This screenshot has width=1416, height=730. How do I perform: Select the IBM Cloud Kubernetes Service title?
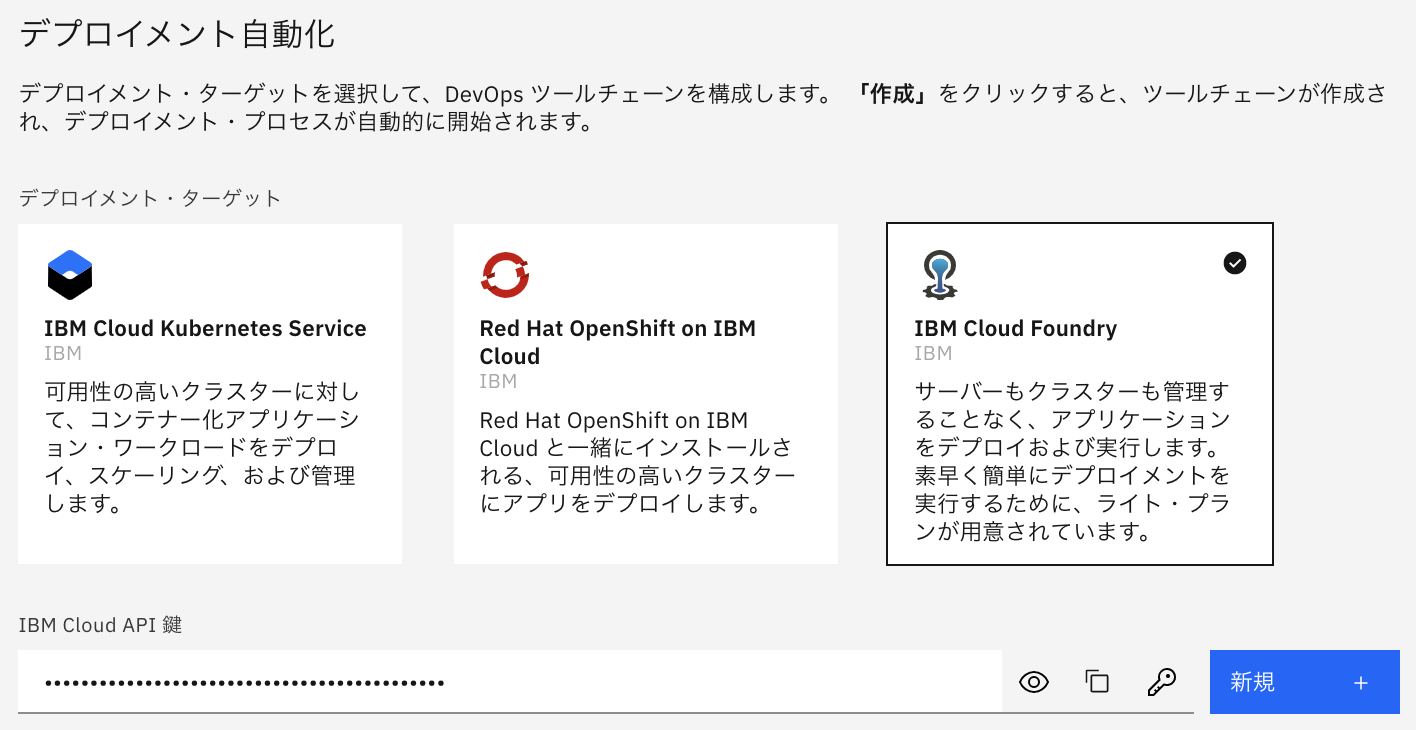(205, 328)
